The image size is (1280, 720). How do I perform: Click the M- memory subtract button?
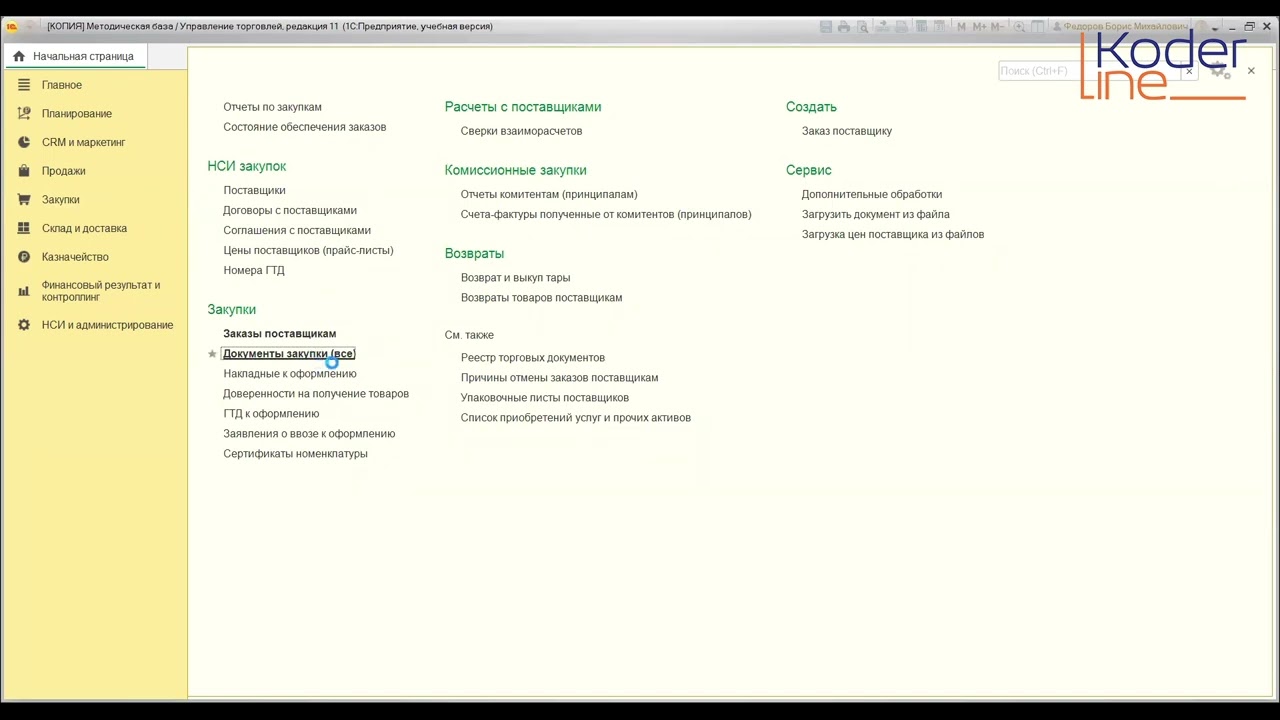point(997,27)
